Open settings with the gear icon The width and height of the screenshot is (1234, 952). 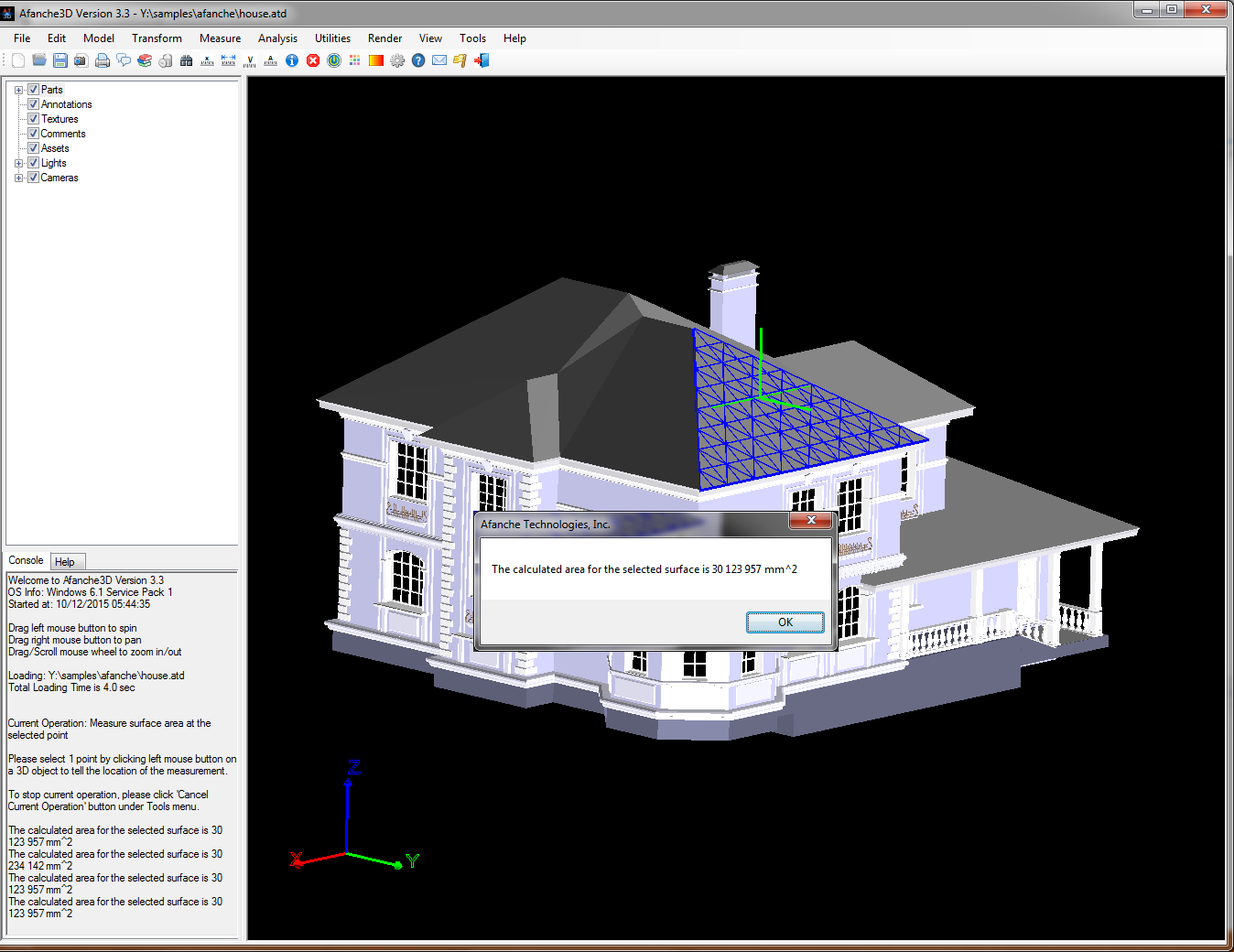pos(397,60)
